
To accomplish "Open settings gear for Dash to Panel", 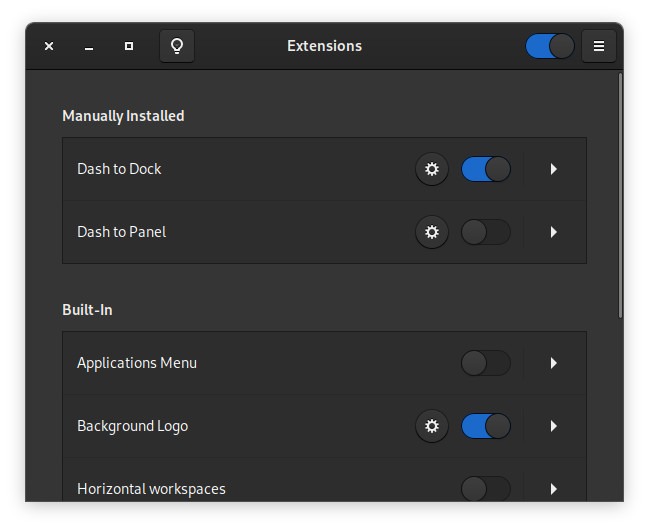I will 432,232.
